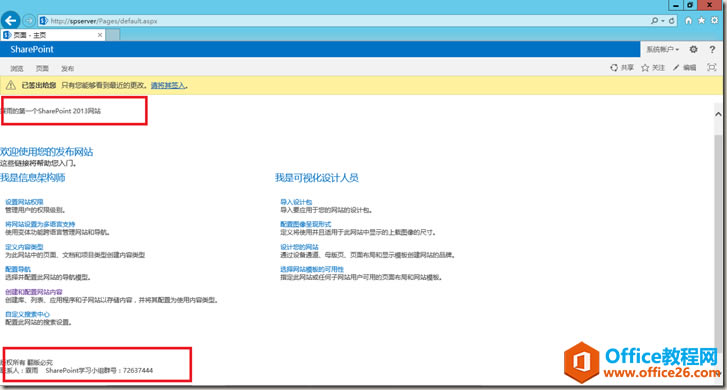The image size is (727, 390).
Task: Open Internet Explorer tools gear icon
Action: click(714, 20)
